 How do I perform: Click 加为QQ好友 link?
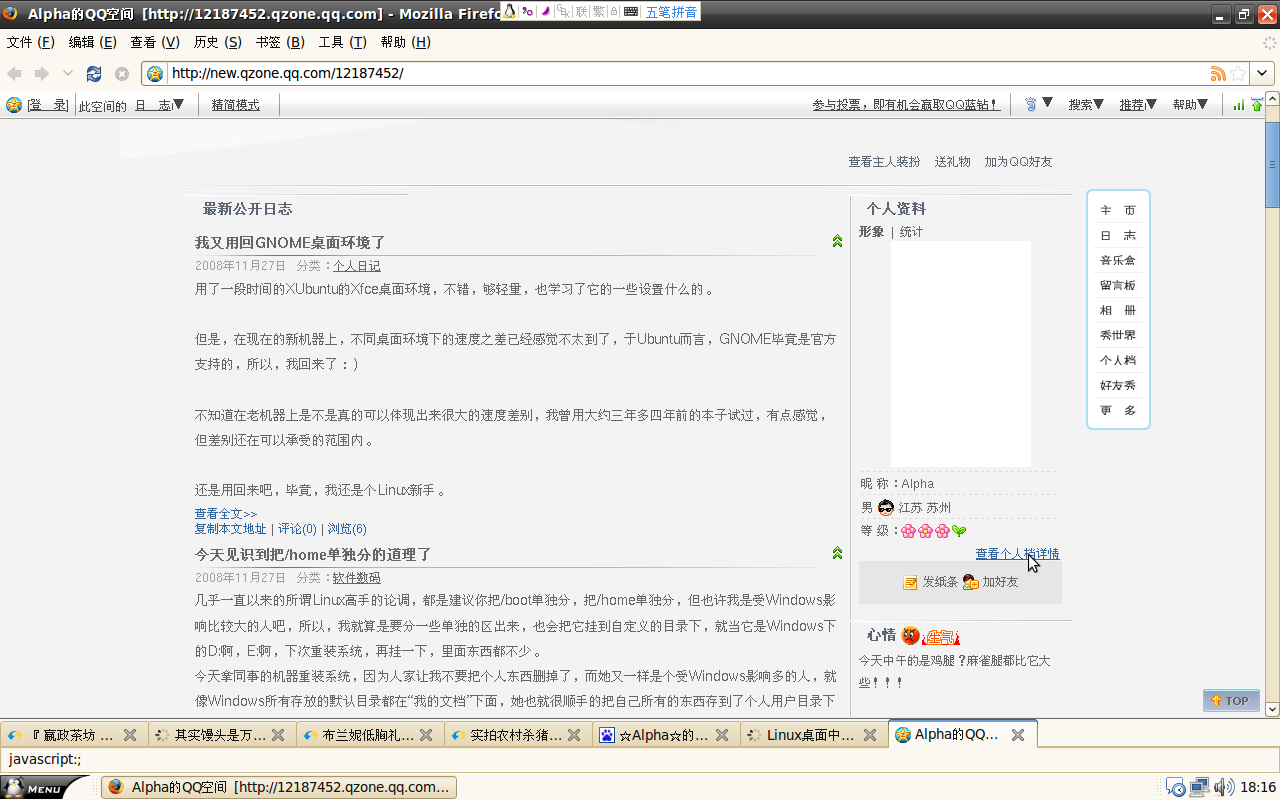(x=1018, y=161)
